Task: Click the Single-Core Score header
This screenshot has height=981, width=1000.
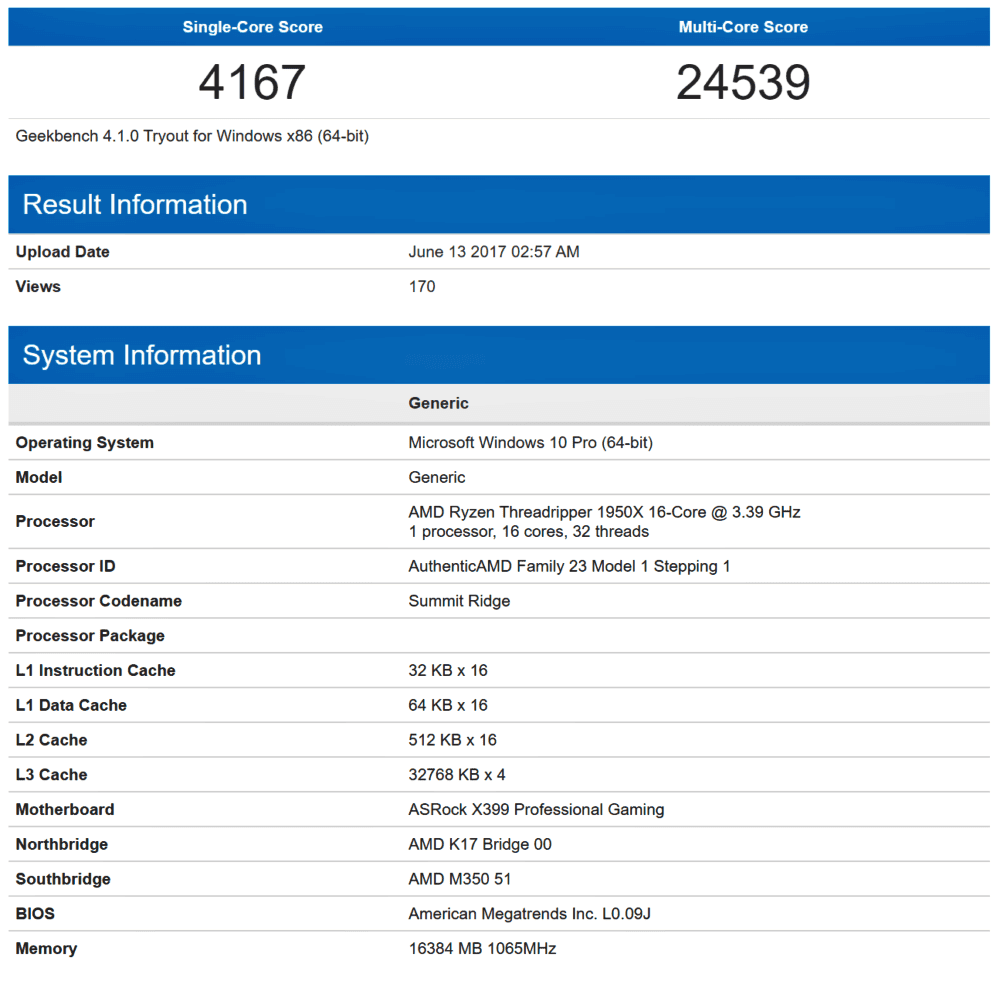Action: 252,27
